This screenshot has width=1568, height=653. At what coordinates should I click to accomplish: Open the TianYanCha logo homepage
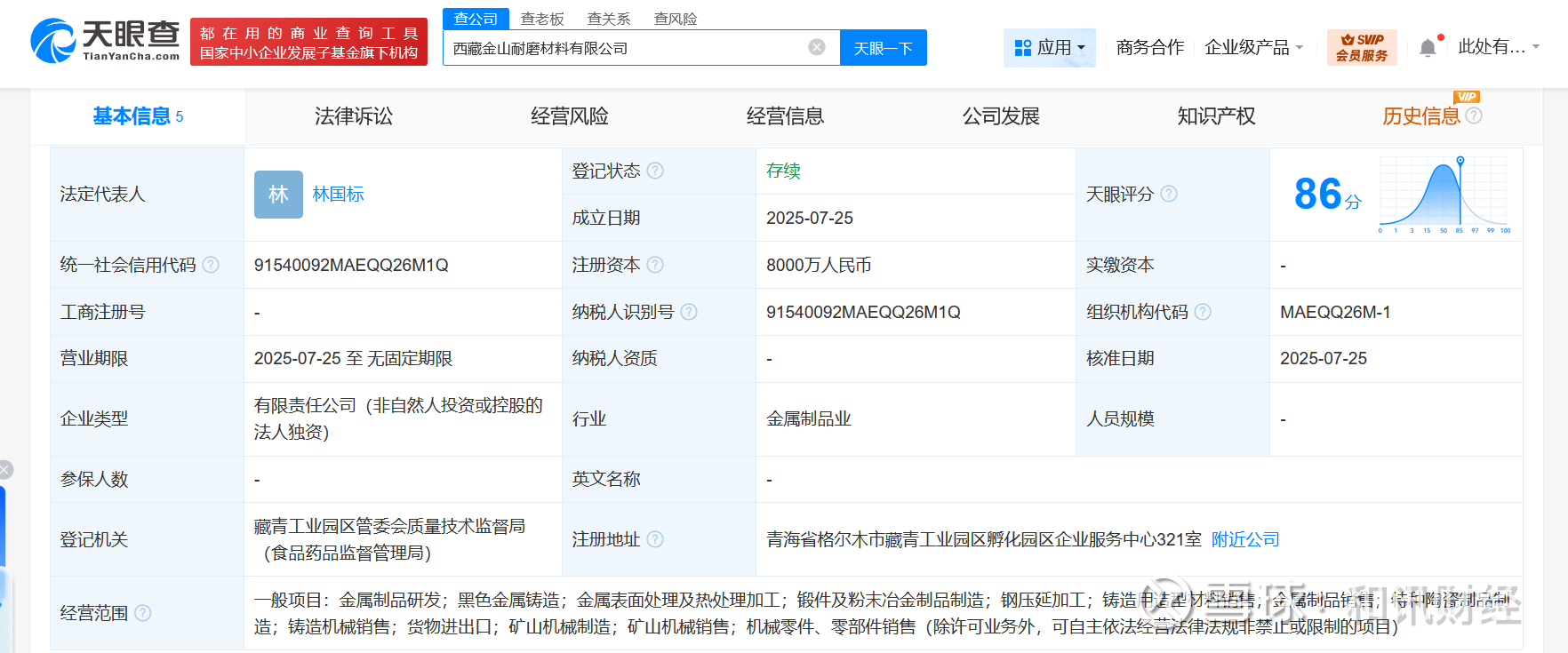coord(105,41)
